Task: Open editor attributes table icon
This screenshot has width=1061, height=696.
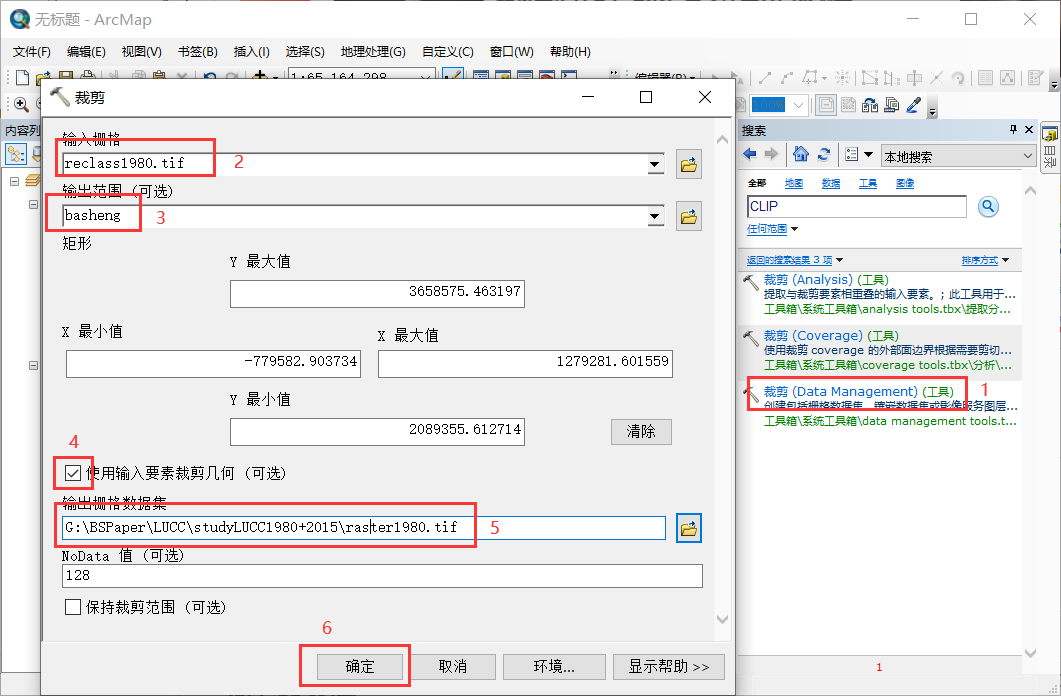Action: pos(985,78)
